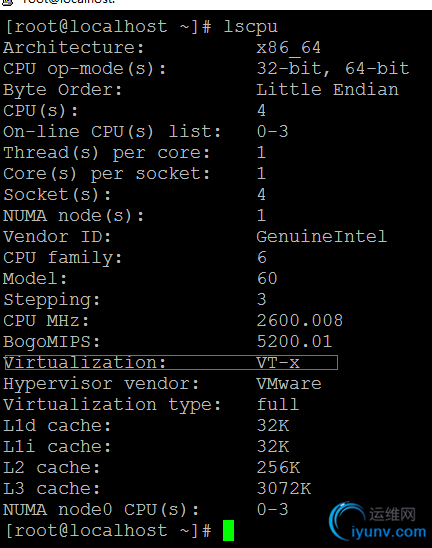Click the Model 60 value
Viewport: 432px width, 548px height.
[267, 279]
